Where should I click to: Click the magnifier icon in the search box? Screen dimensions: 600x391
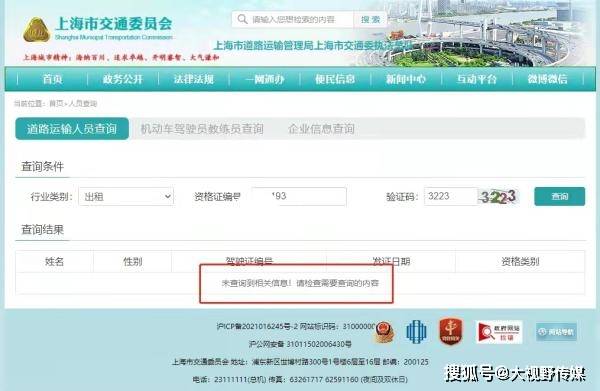(x=242, y=19)
